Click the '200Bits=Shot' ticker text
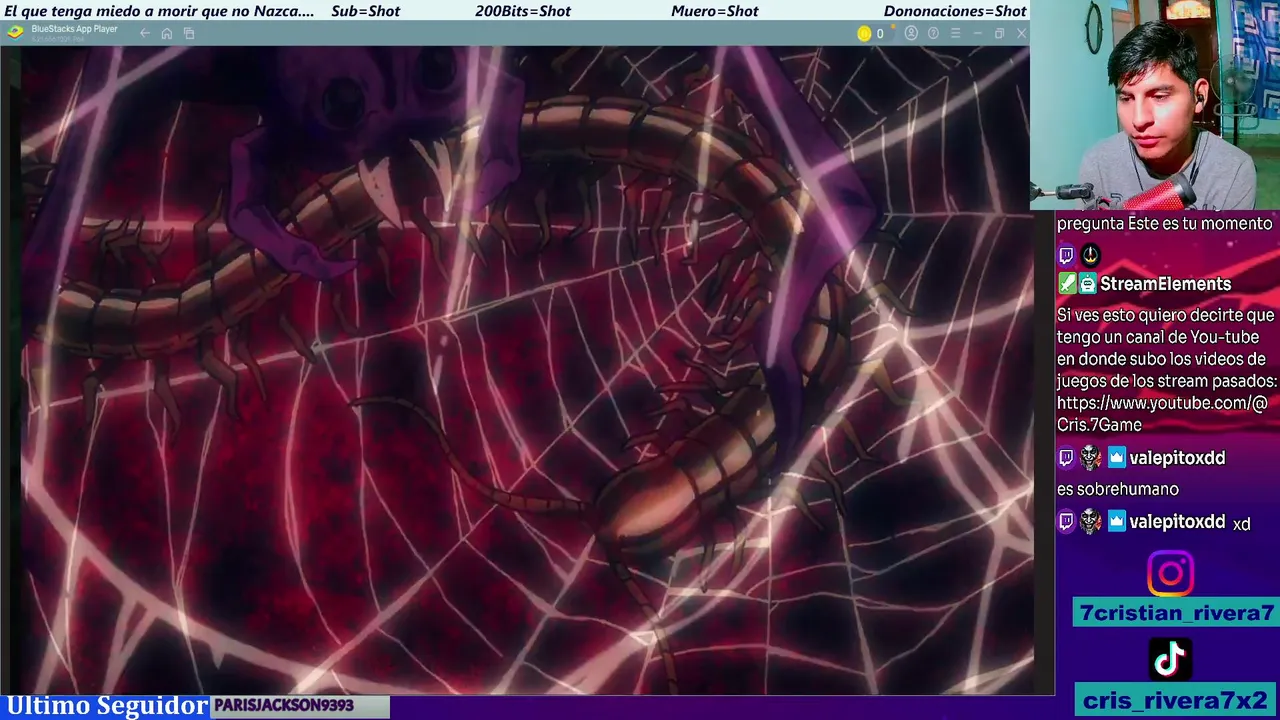The height and width of the screenshot is (720, 1280). click(x=523, y=11)
